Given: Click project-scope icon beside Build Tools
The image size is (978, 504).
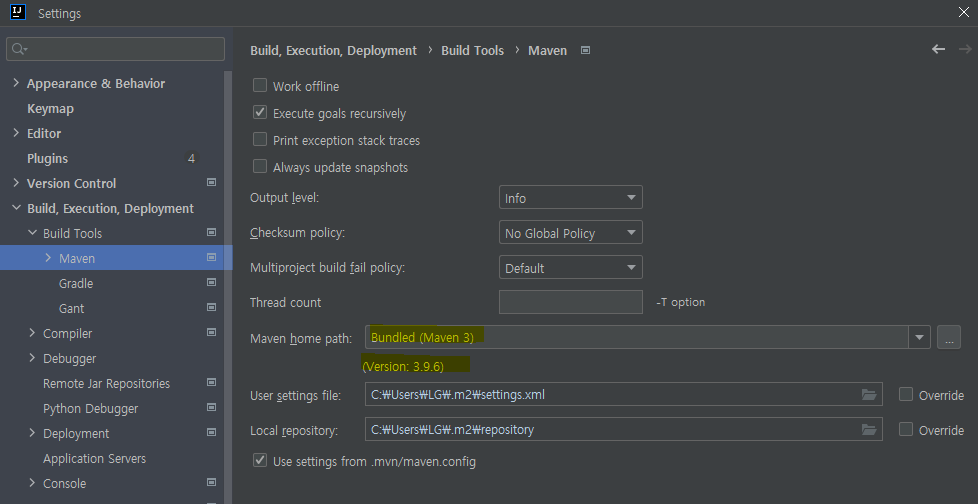Looking at the screenshot, I should coord(211,232).
